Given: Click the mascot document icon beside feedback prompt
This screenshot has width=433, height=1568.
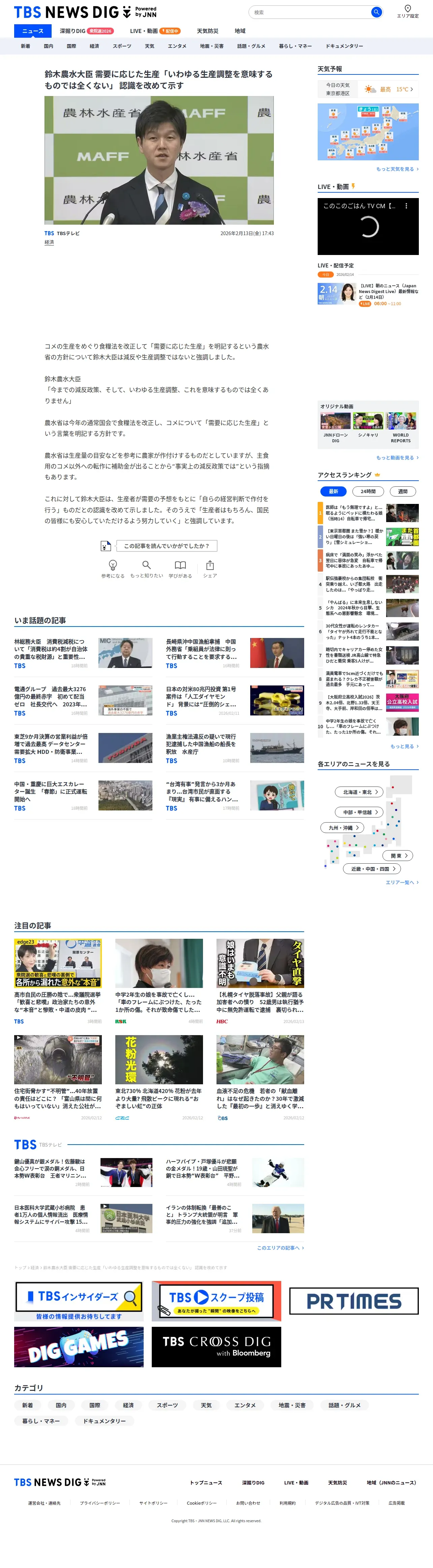Looking at the screenshot, I should pos(106,546).
